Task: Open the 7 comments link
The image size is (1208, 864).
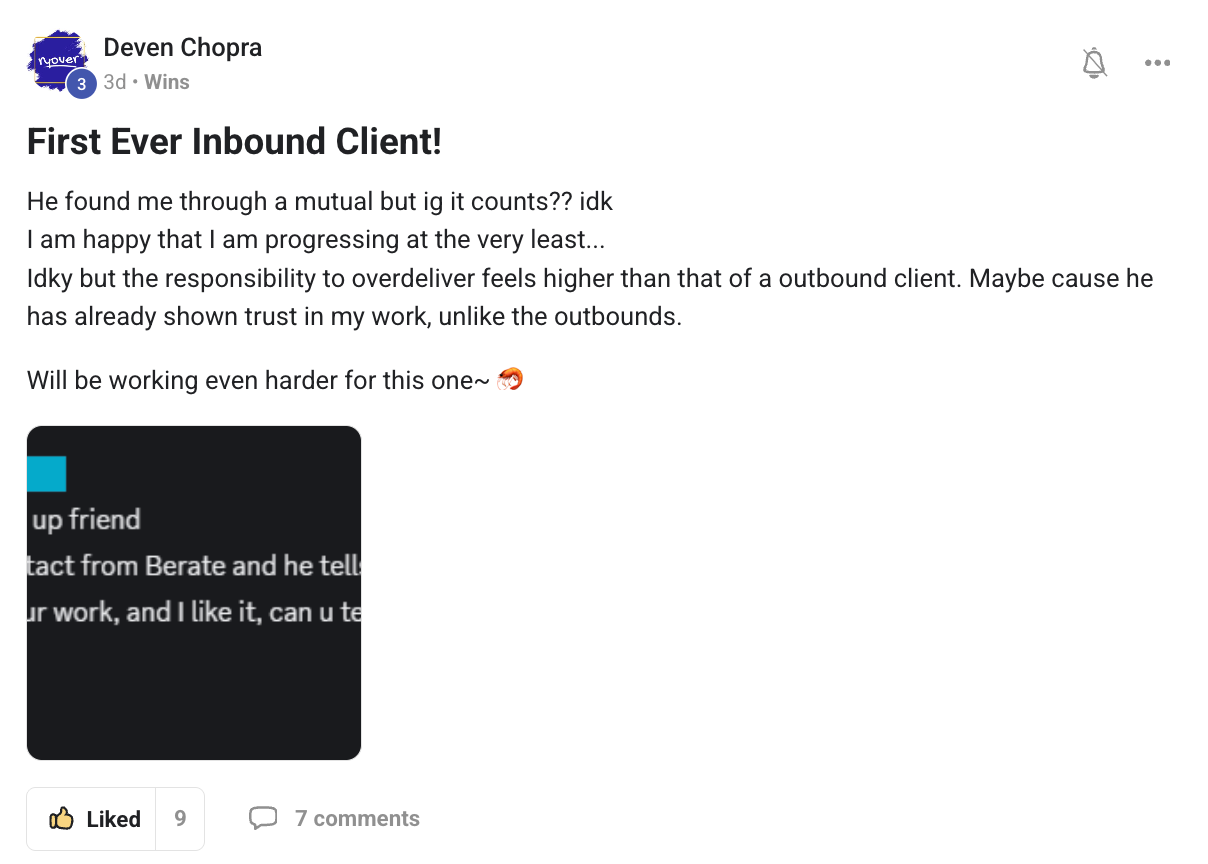Action: click(357, 819)
